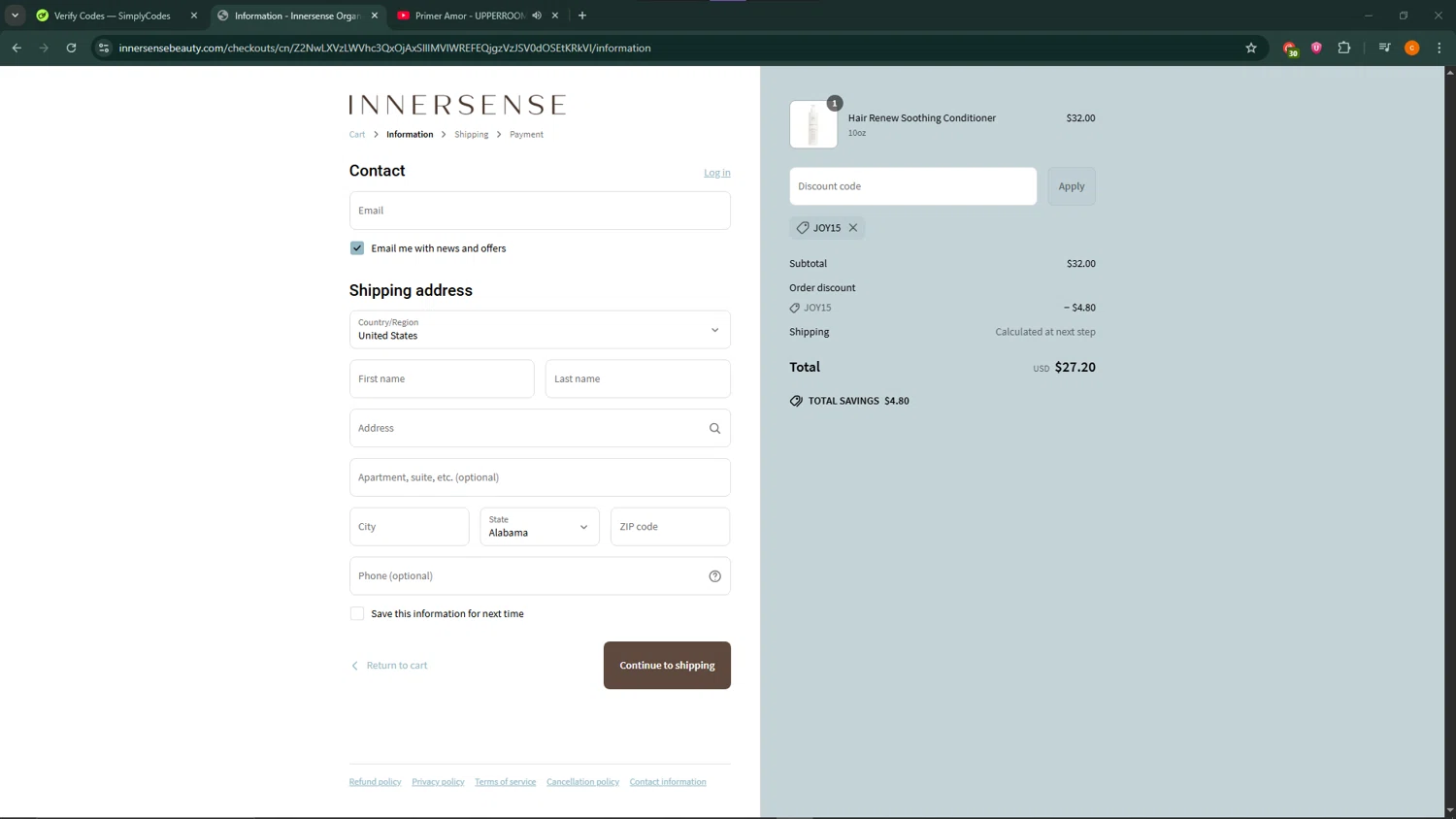This screenshot has width=1456, height=819.
Task: Open new browser tab with plus icon
Action: pos(582,16)
